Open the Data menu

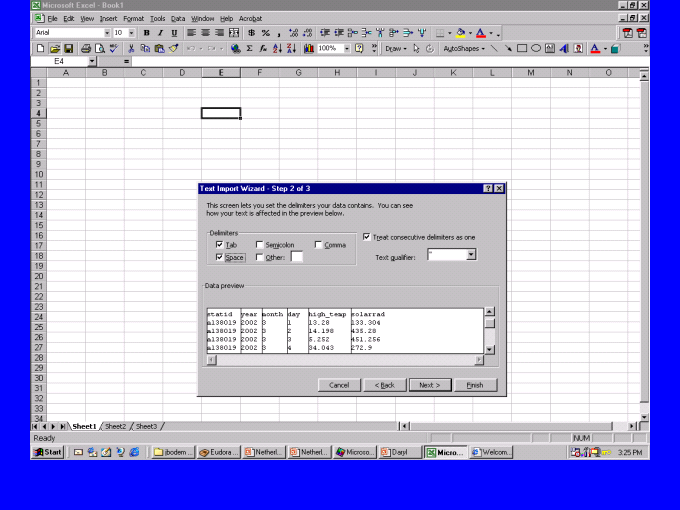[x=178, y=19]
